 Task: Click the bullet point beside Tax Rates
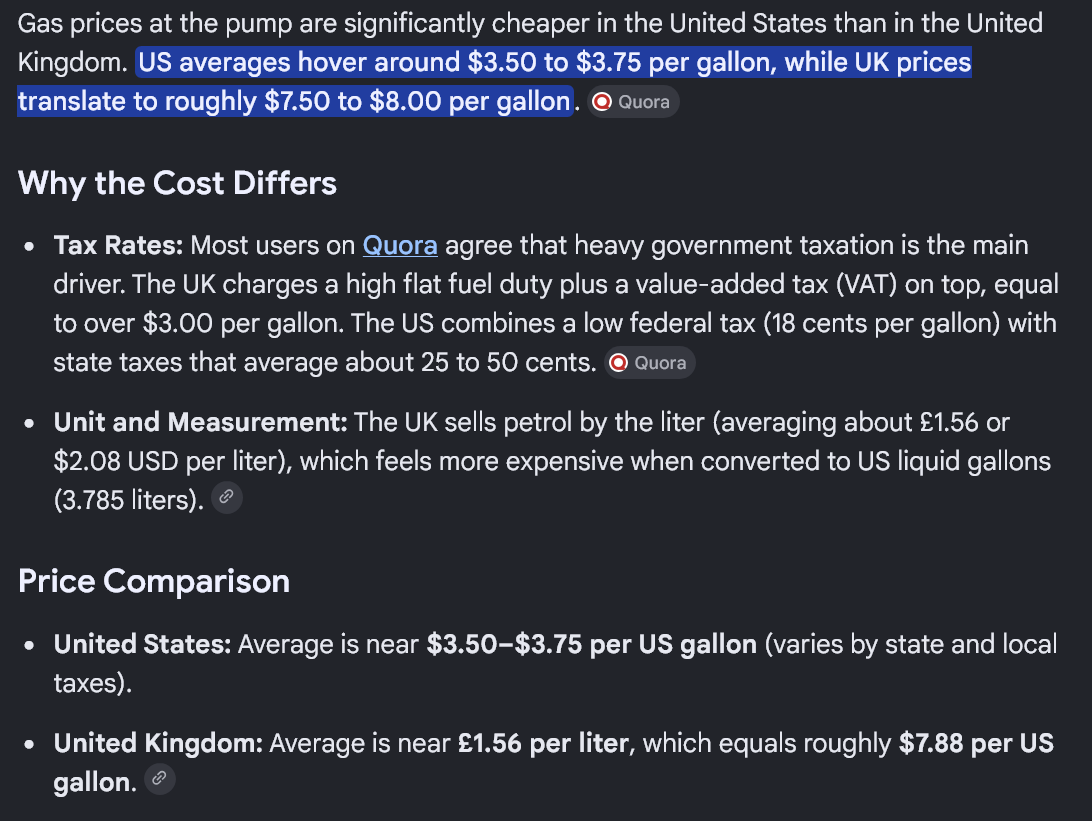coord(29,247)
